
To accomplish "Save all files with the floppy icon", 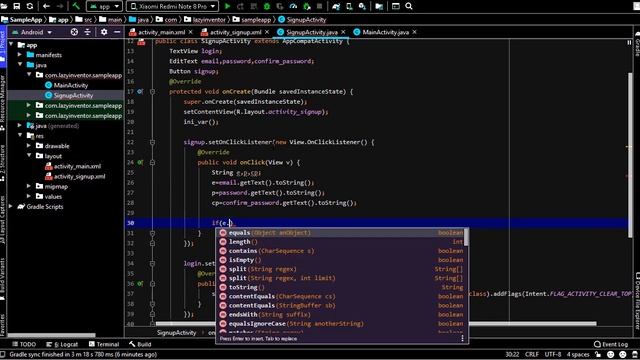I will pos(17,6).
